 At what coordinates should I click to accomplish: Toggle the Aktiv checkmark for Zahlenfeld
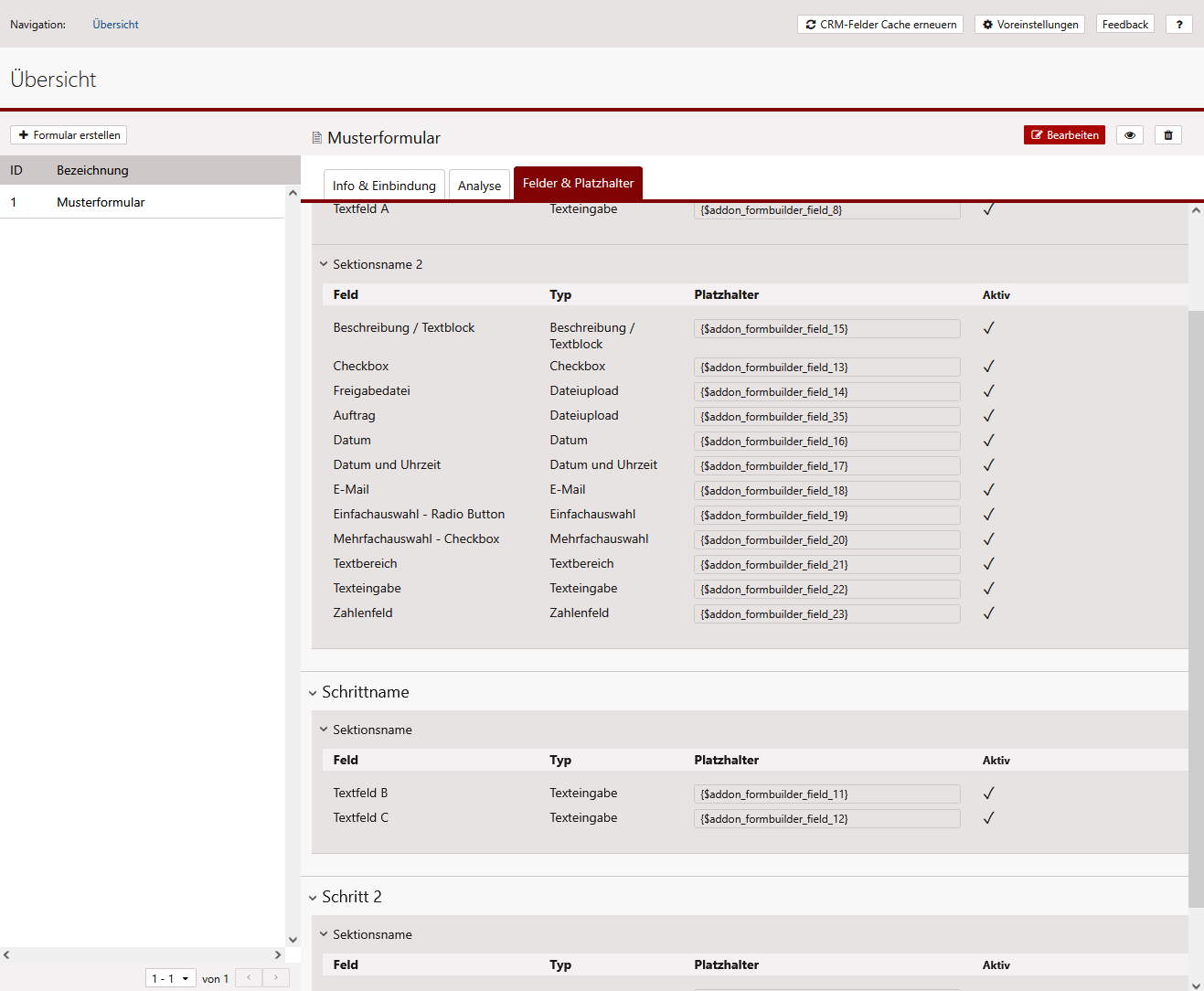click(x=988, y=613)
